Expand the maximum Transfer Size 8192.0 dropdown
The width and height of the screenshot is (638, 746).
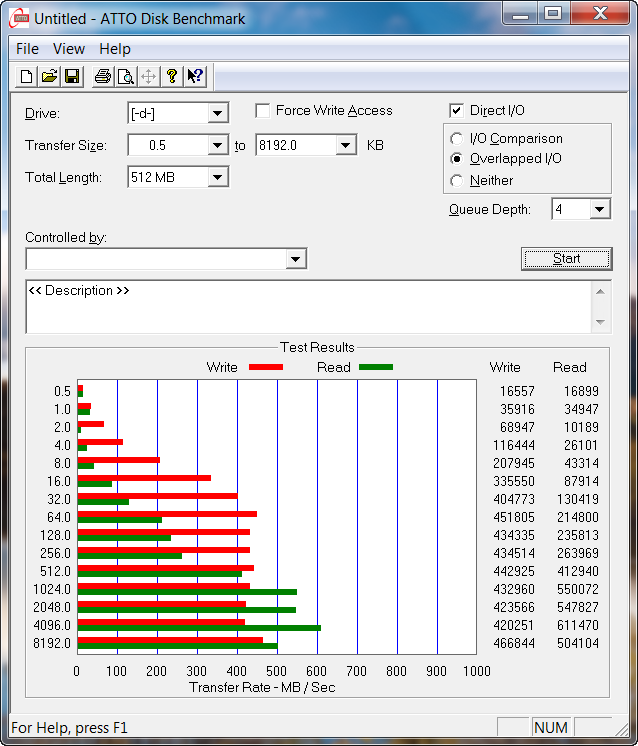345,145
